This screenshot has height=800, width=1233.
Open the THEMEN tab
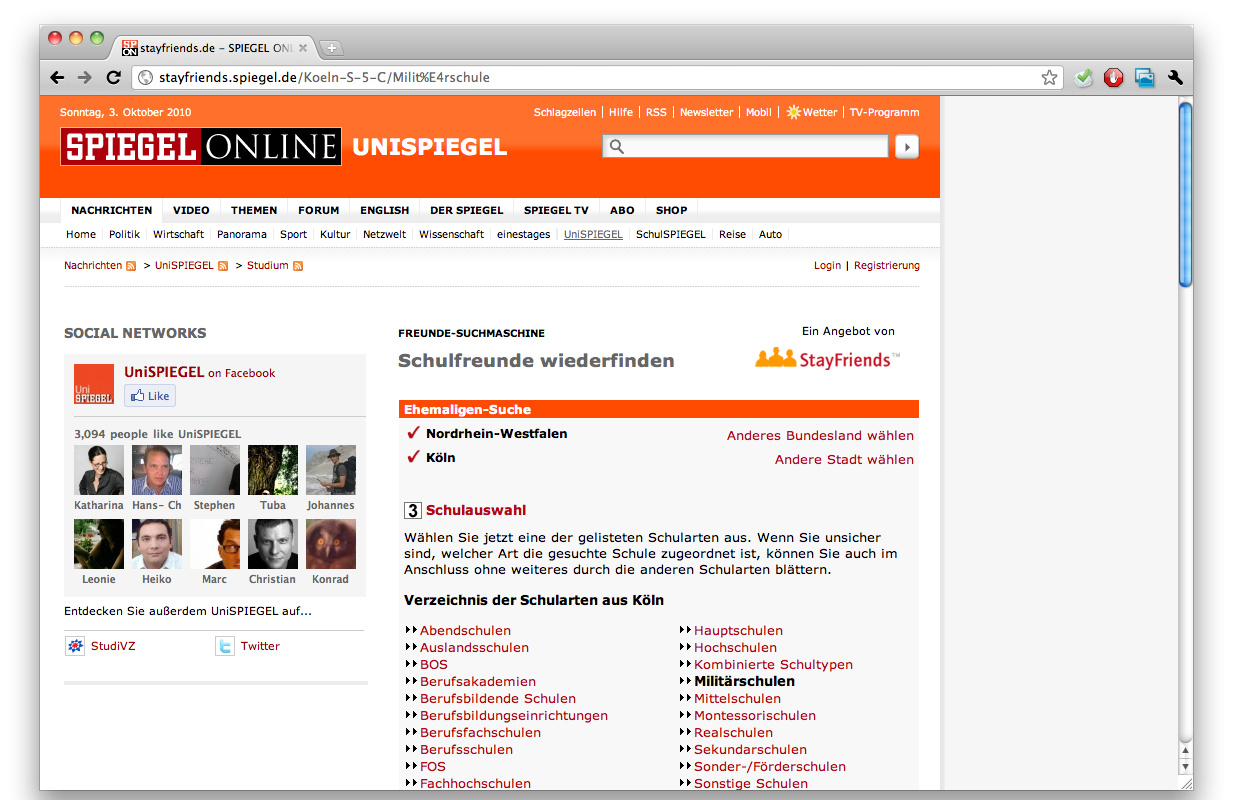(254, 210)
